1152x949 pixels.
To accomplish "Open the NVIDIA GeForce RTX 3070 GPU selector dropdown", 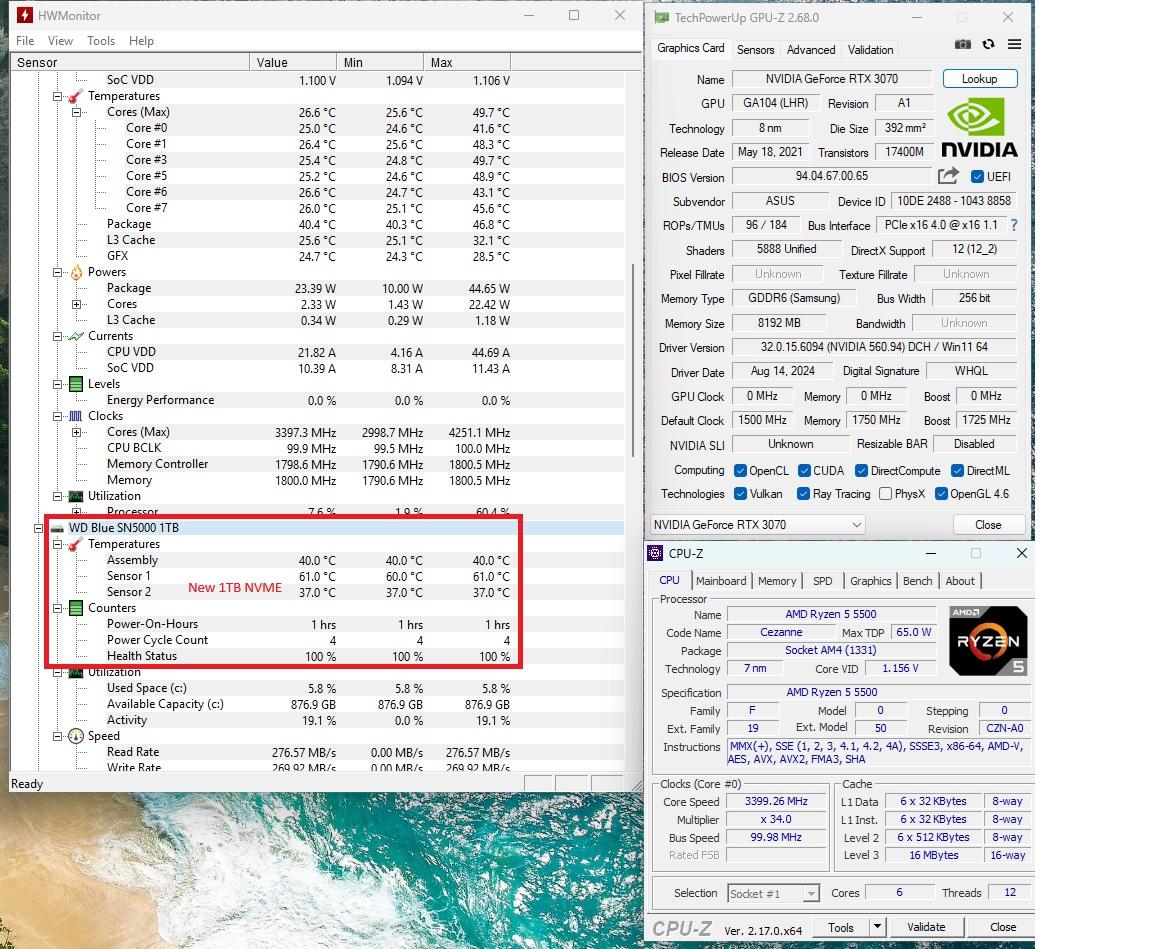I will click(x=757, y=524).
